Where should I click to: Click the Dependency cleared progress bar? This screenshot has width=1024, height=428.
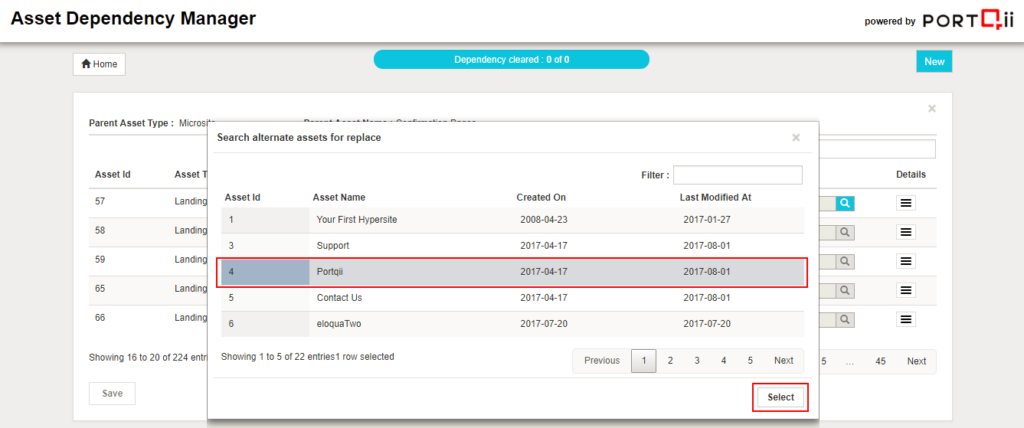pyautogui.click(x=511, y=60)
